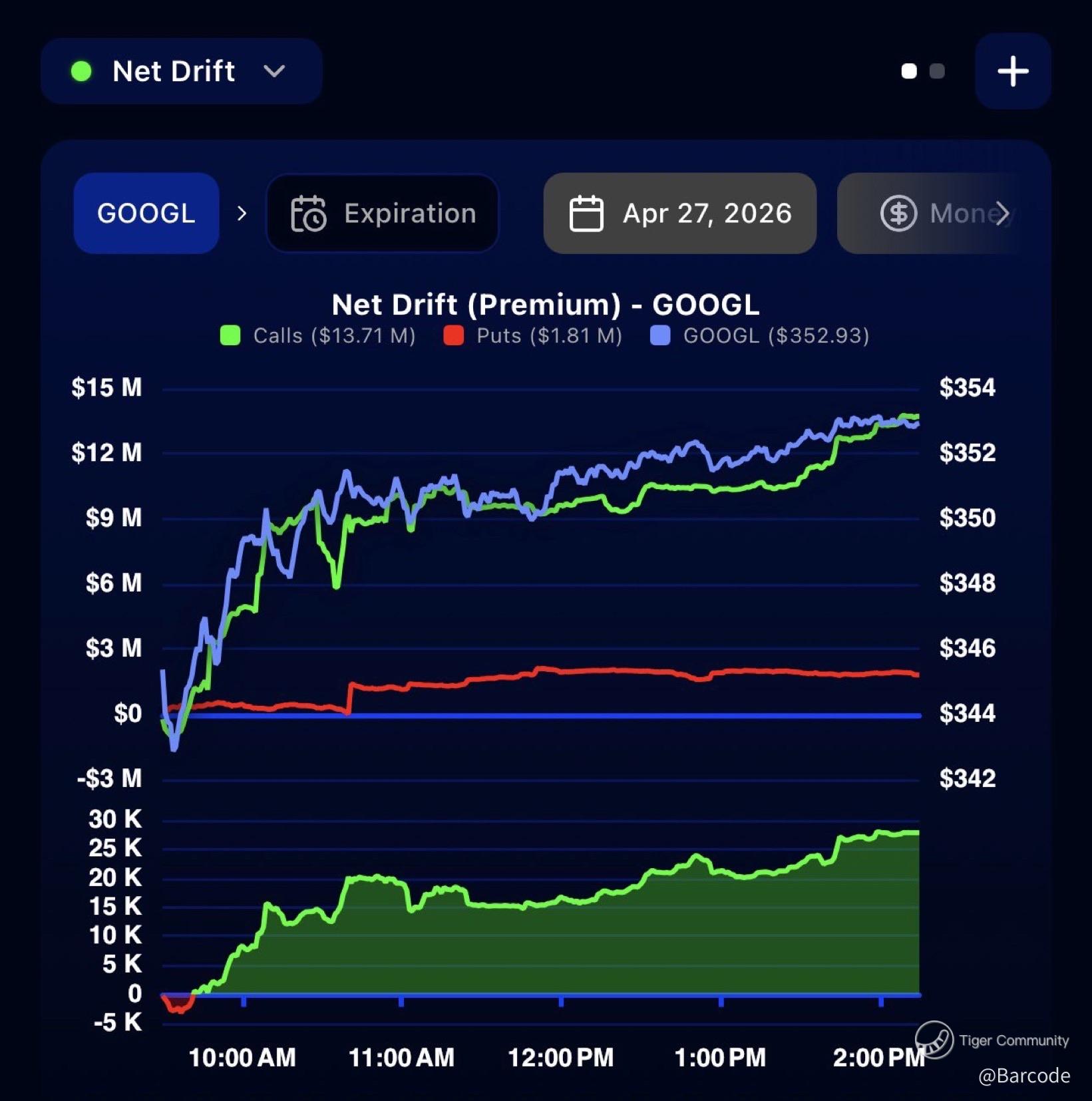Click the $352 price axis label
Image resolution: width=1092 pixels, height=1101 pixels.
click(968, 452)
